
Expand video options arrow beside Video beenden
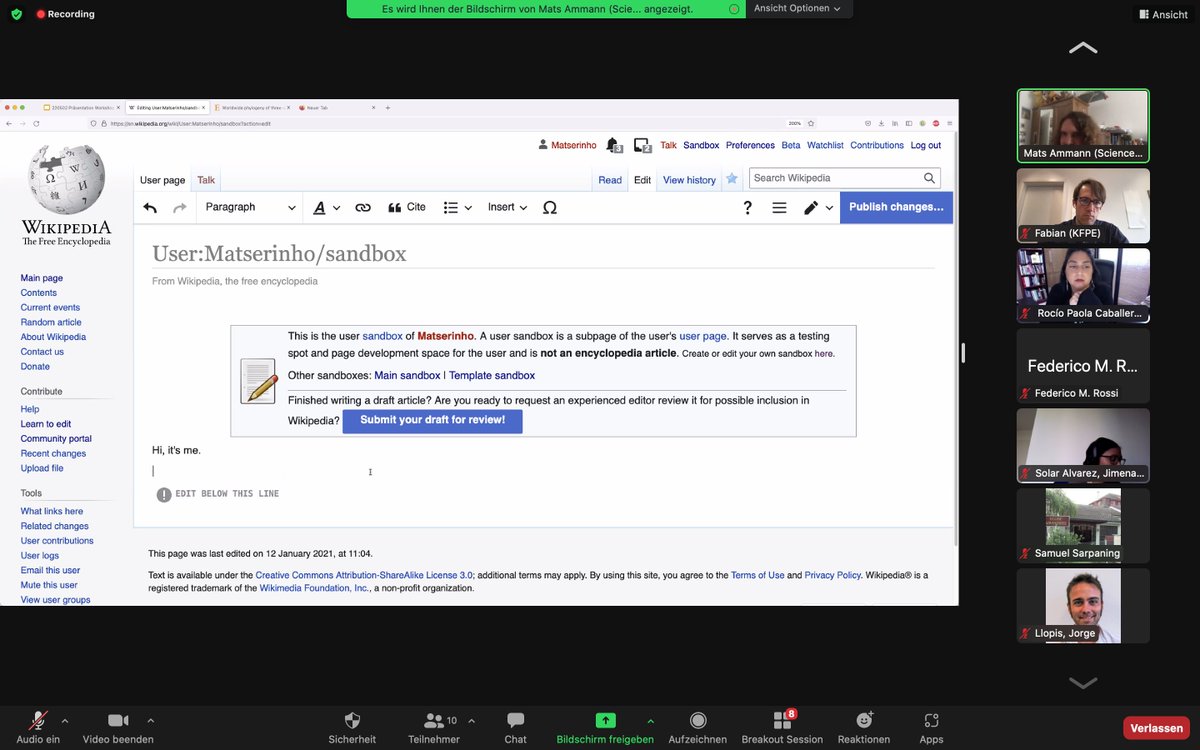(151, 720)
